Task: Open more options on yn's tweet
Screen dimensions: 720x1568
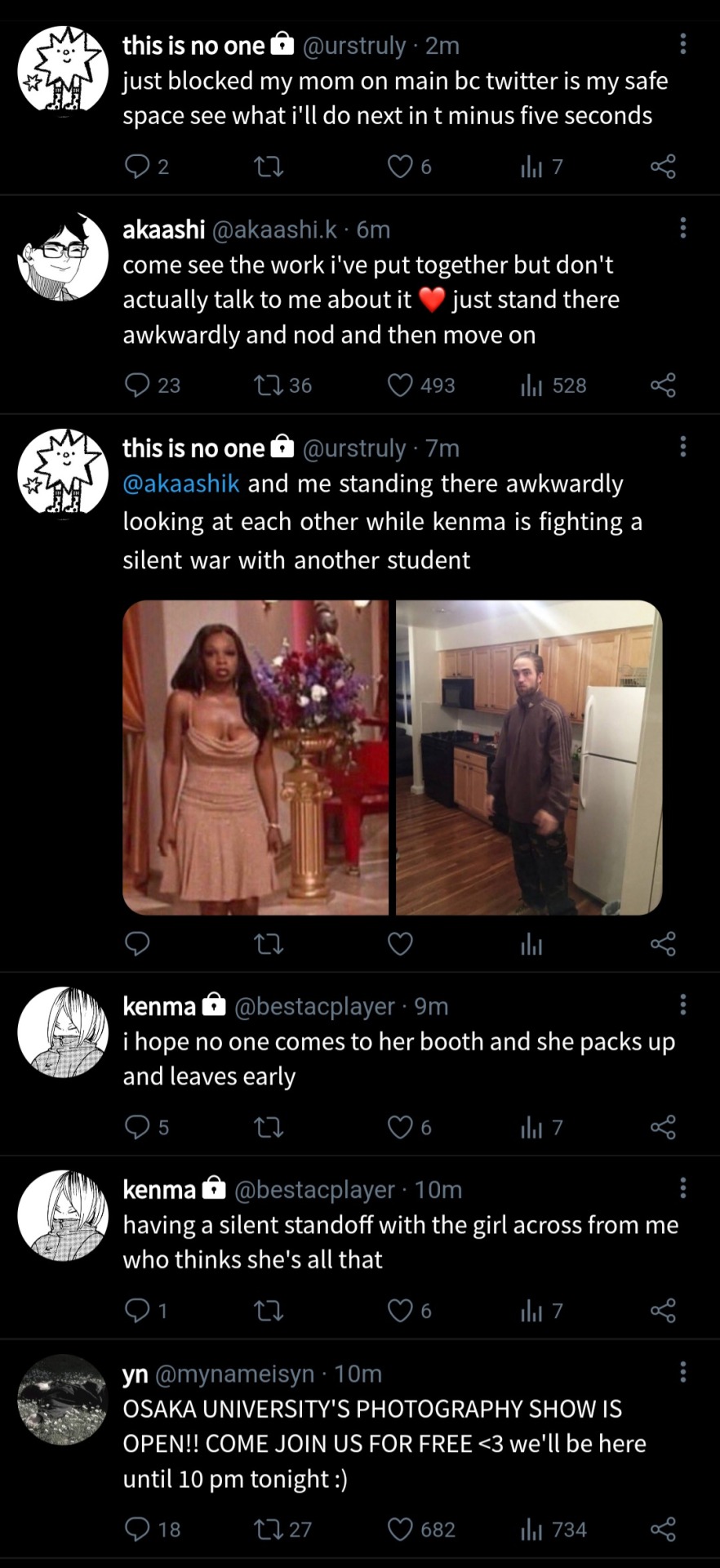Action: coord(683,1372)
